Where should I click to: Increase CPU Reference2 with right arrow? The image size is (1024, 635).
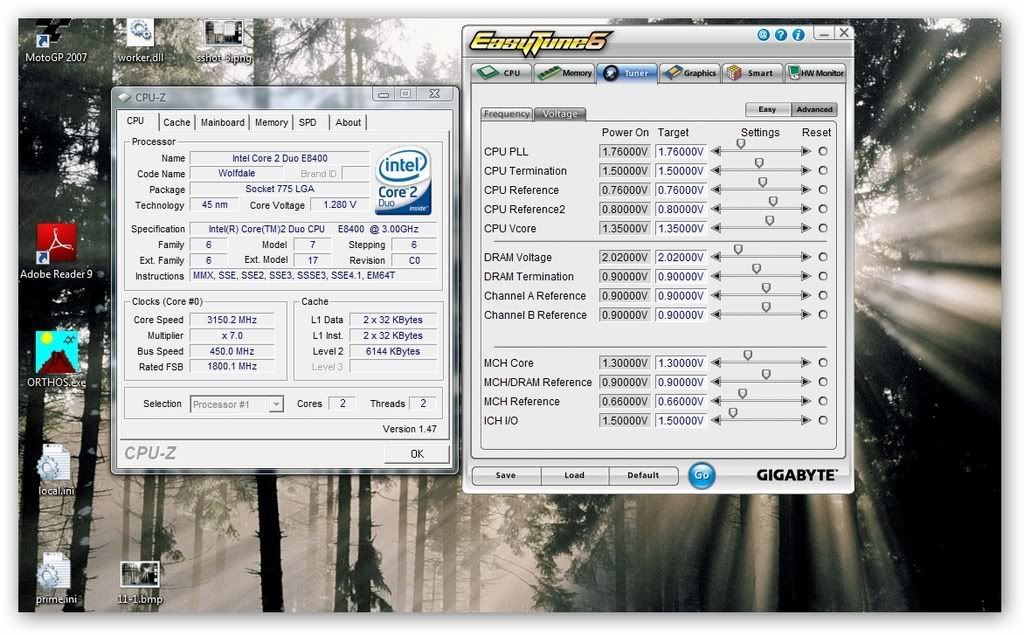pyautogui.click(x=806, y=209)
